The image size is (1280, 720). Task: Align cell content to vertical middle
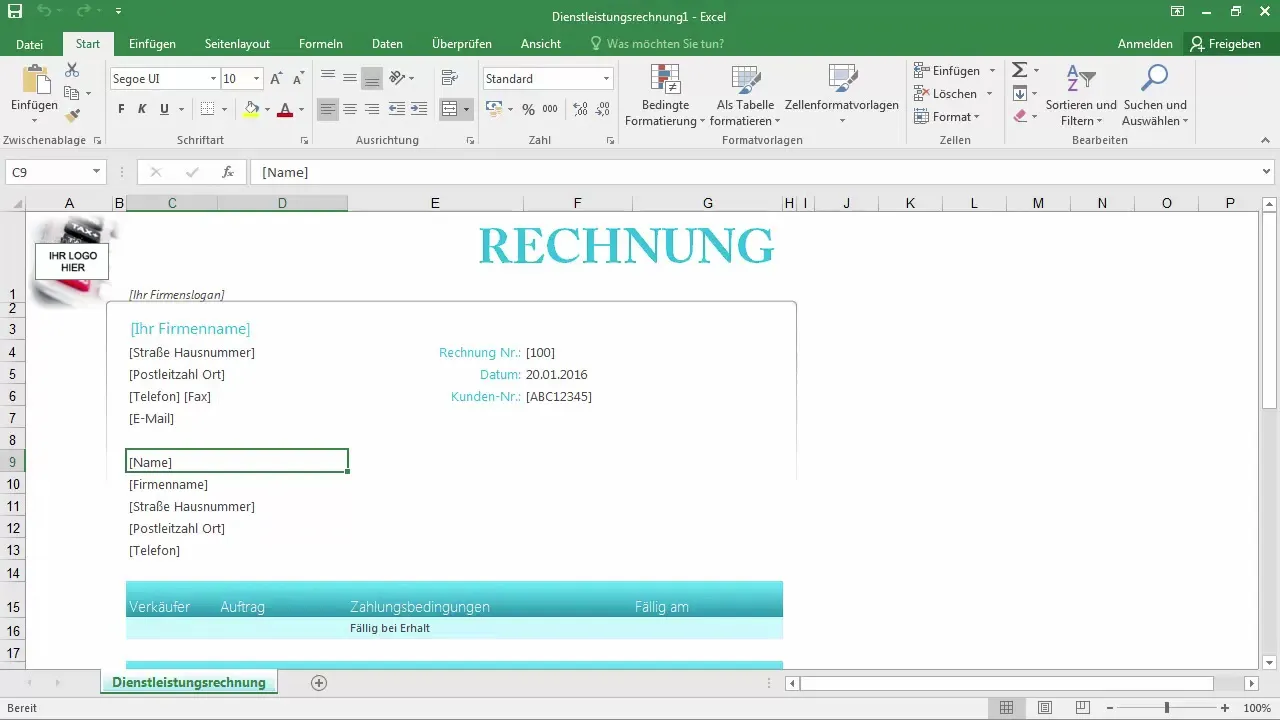coord(350,77)
